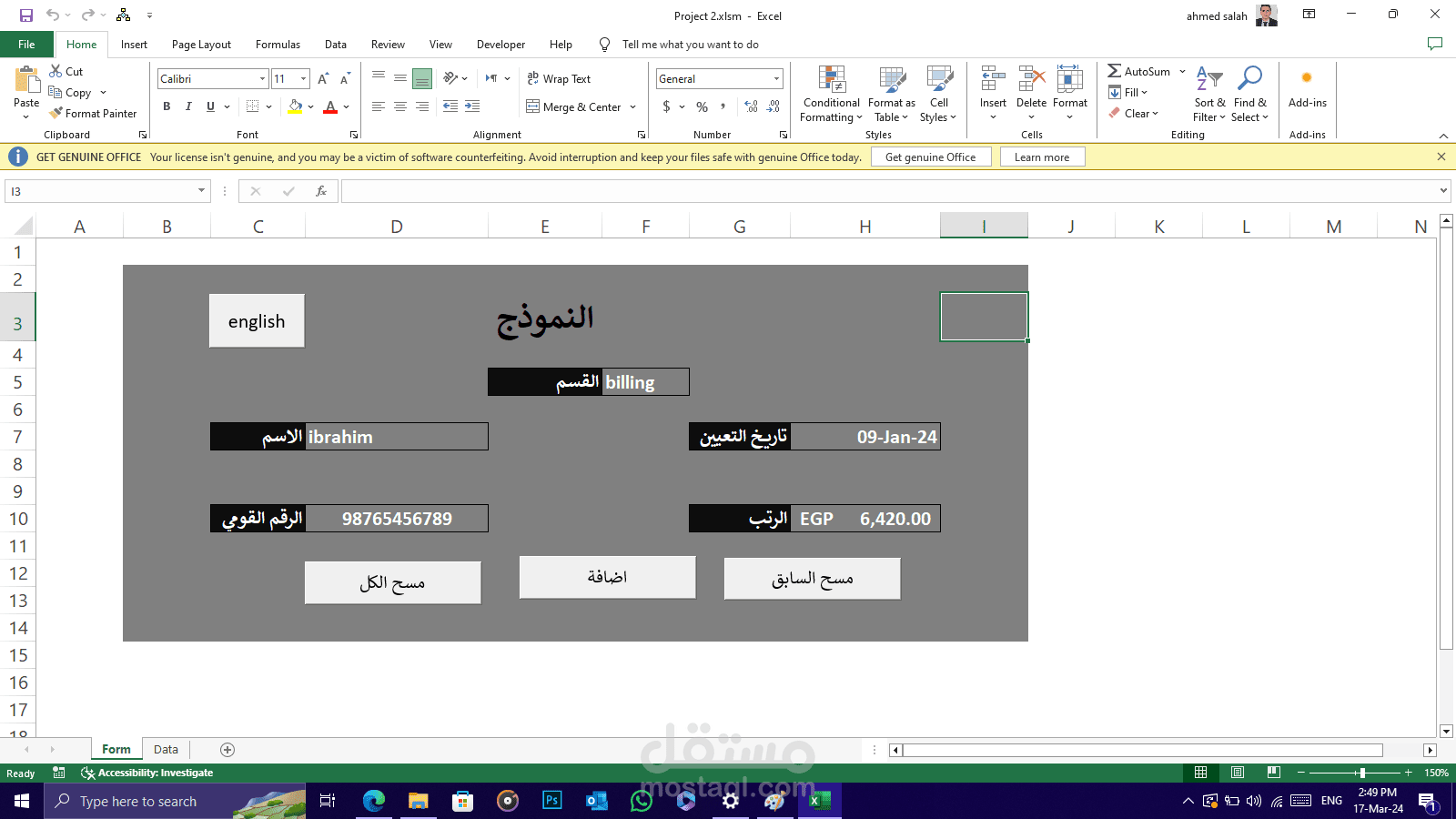Viewport: 1456px width, 819px height.
Task: Apply accounting dollar number format
Action: [x=667, y=106]
